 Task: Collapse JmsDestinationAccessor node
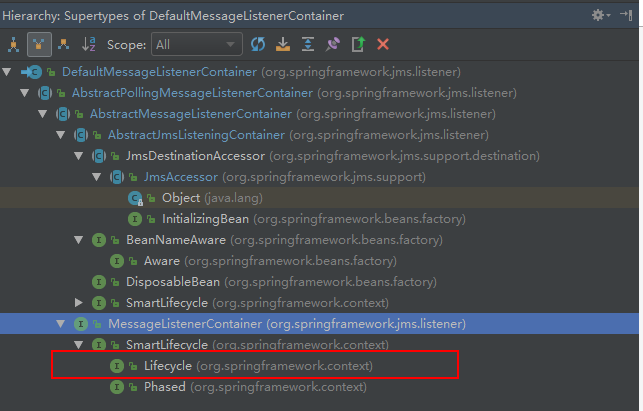(79, 156)
